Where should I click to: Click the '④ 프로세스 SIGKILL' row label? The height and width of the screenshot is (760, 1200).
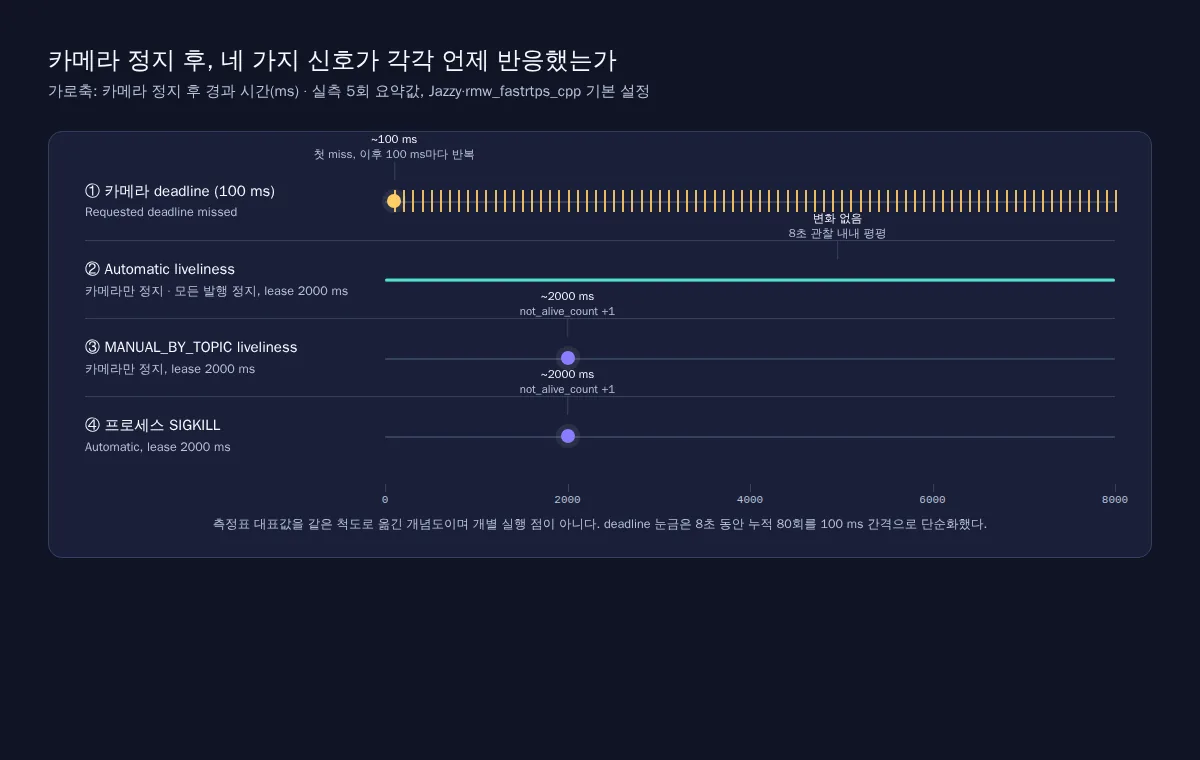pyautogui.click(x=153, y=425)
